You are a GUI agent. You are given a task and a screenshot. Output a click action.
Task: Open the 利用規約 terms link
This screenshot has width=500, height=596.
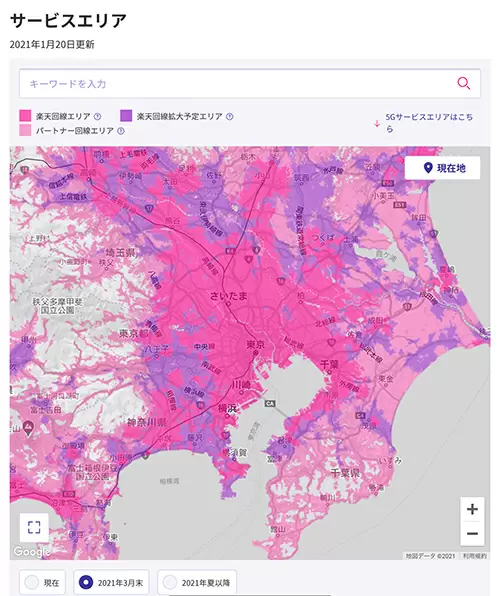(474, 556)
